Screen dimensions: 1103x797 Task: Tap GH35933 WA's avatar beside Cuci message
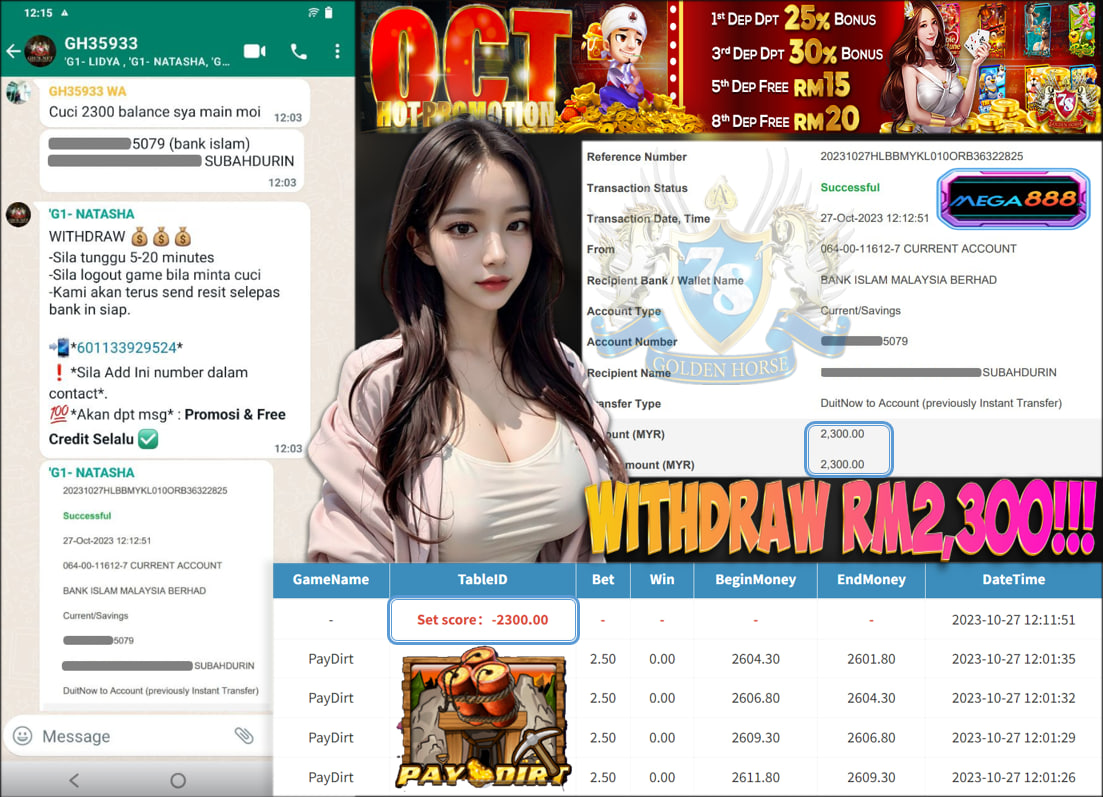click(18, 92)
